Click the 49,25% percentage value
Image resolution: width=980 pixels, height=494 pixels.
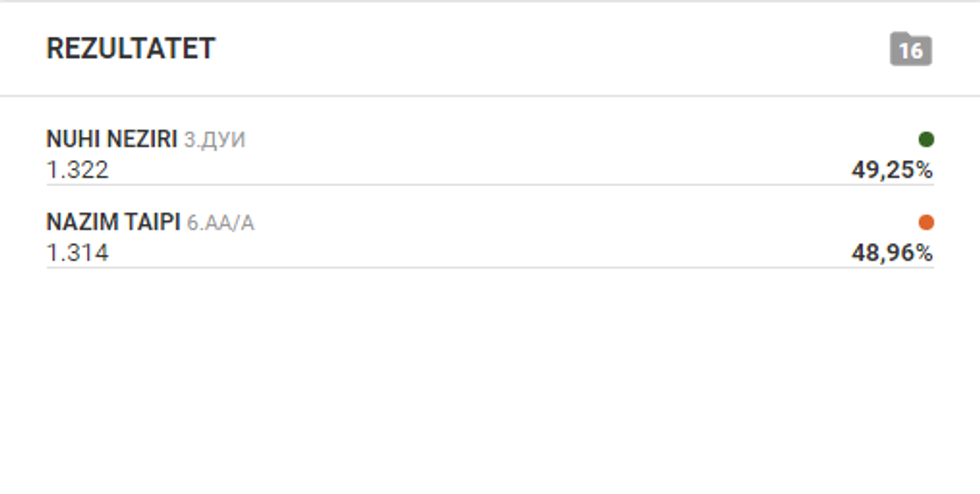pyautogui.click(x=891, y=170)
